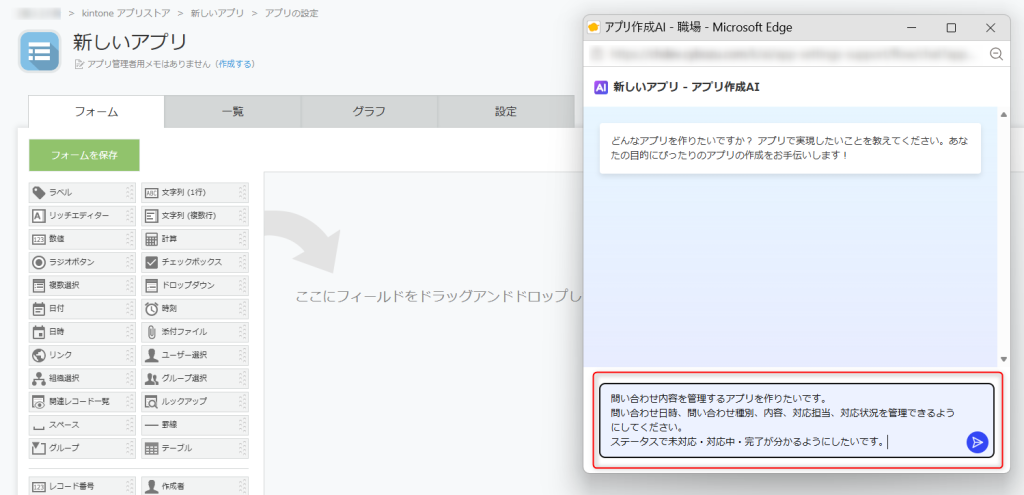The width and height of the screenshot is (1024, 495).
Task: Select the リンク field item
Action: 82,355
